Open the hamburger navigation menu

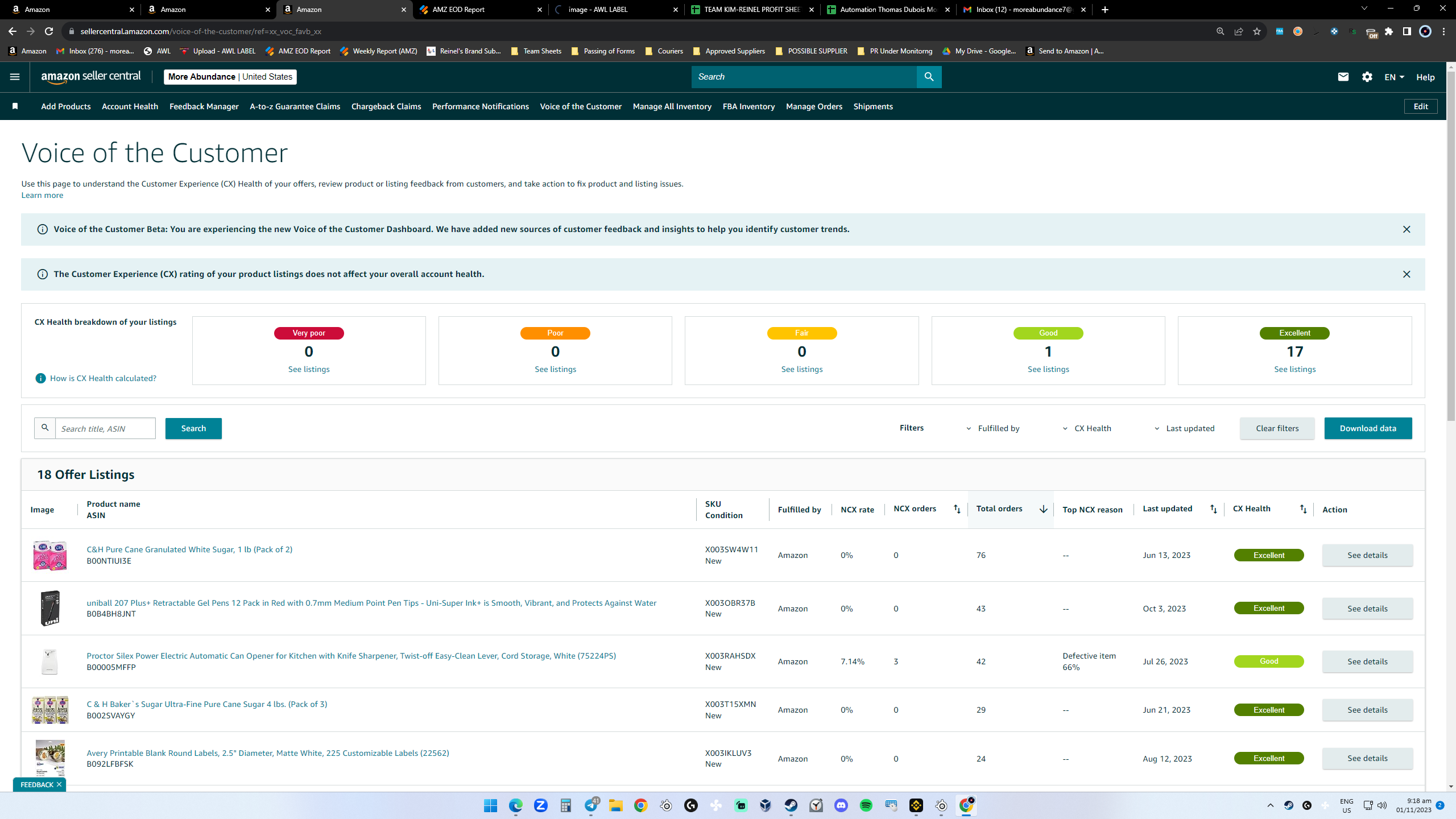coord(15,77)
